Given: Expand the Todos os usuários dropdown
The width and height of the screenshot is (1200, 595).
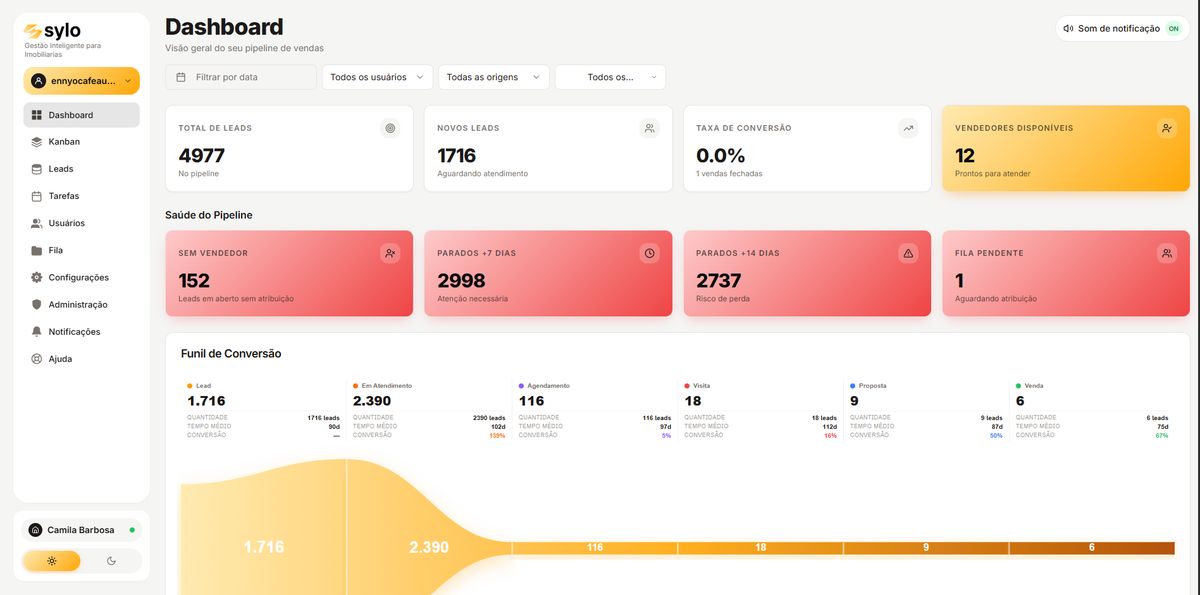Looking at the screenshot, I should point(377,77).
